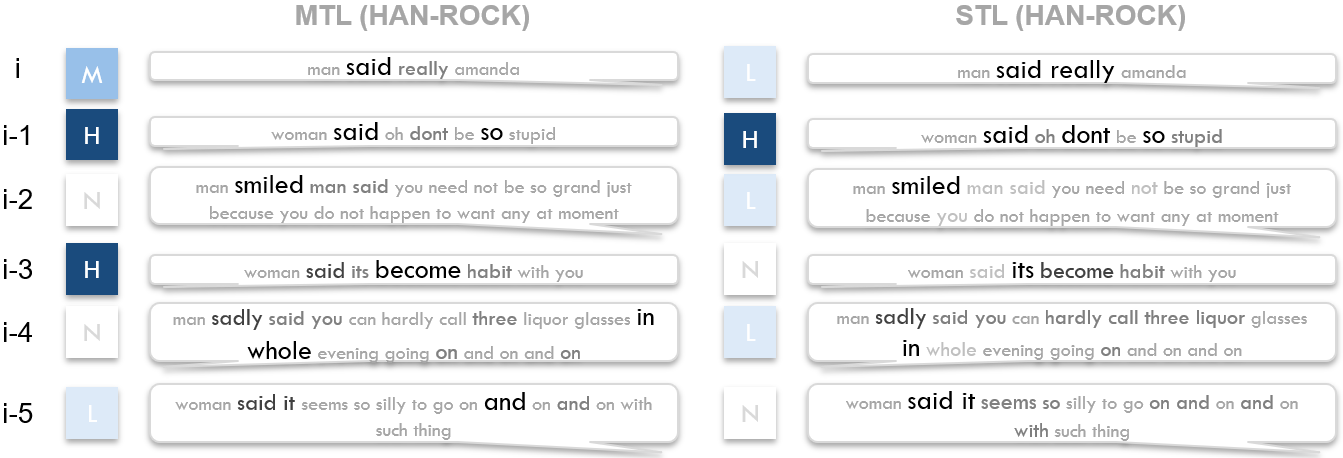
Task: Click the MTL (HAN-ROCK) heading
Action: (x=412, y=16)
